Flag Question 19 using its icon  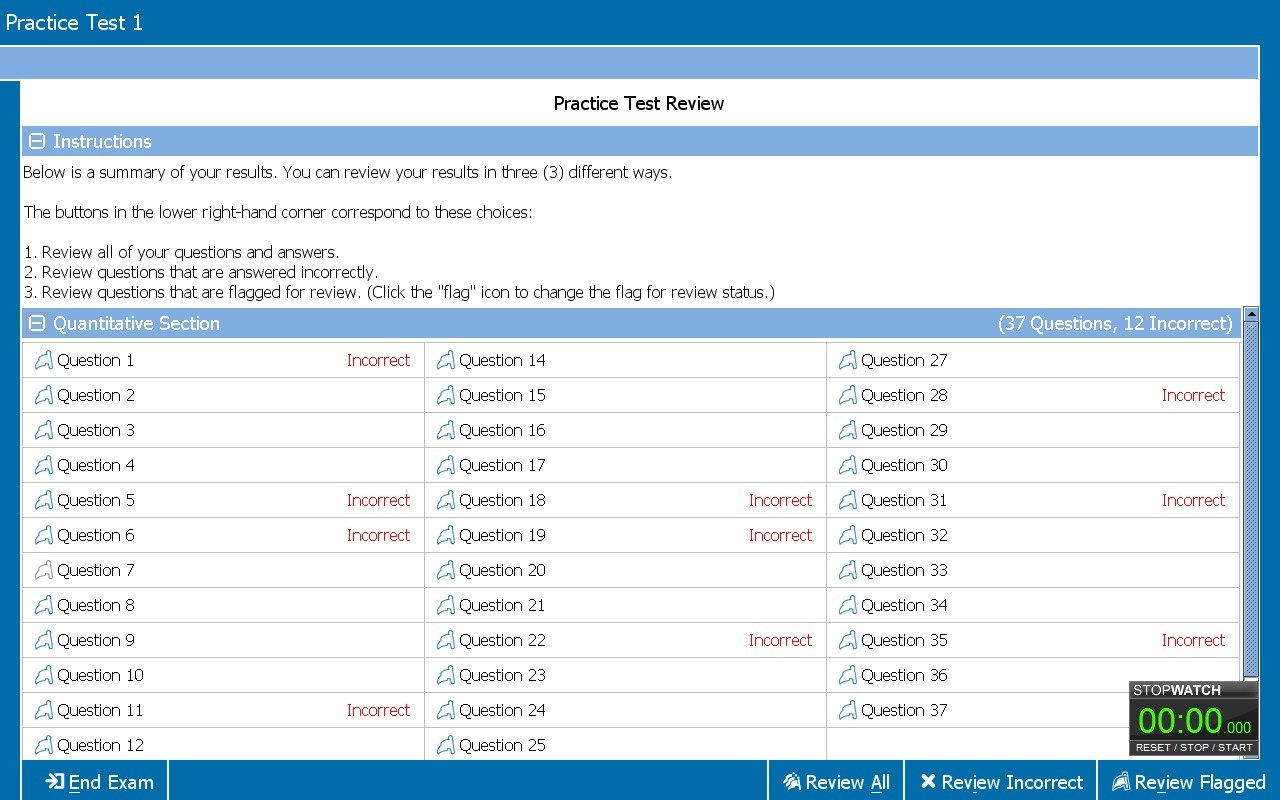coord(445,535)
